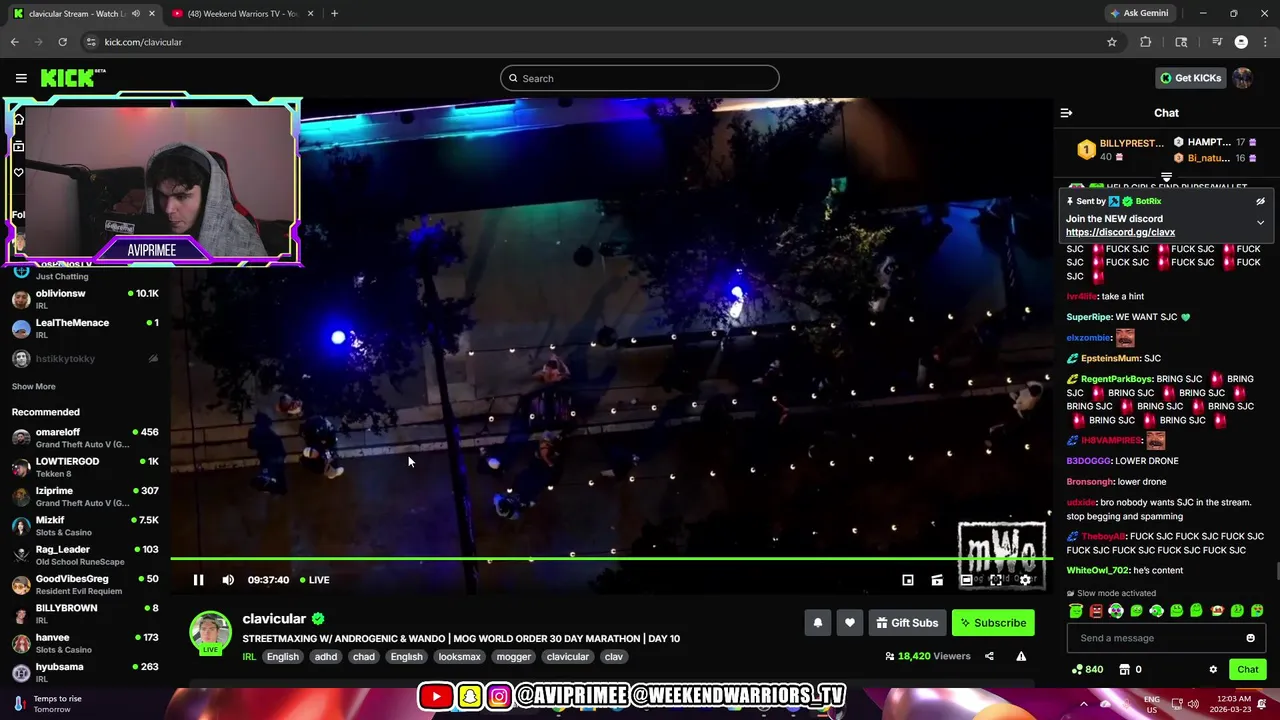Click the address bar URL

143,42
